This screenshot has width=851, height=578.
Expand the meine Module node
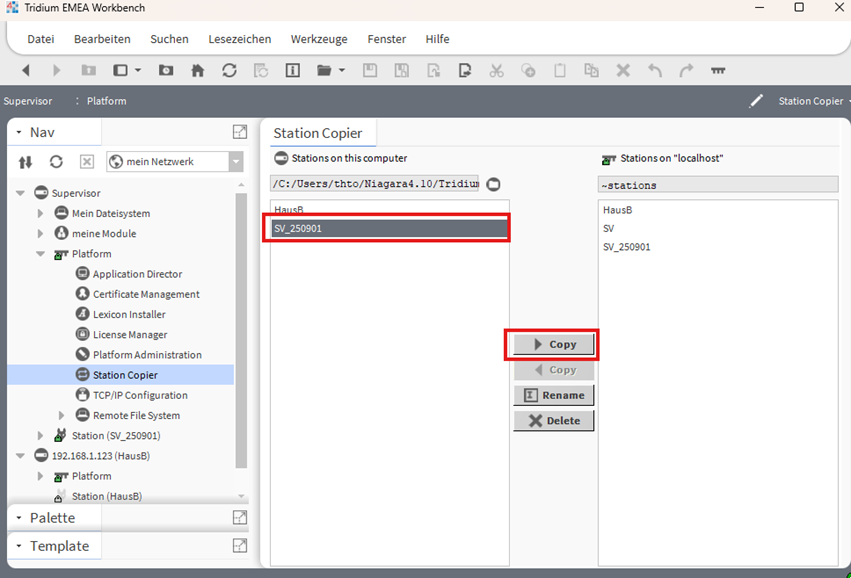coord(41,234)
